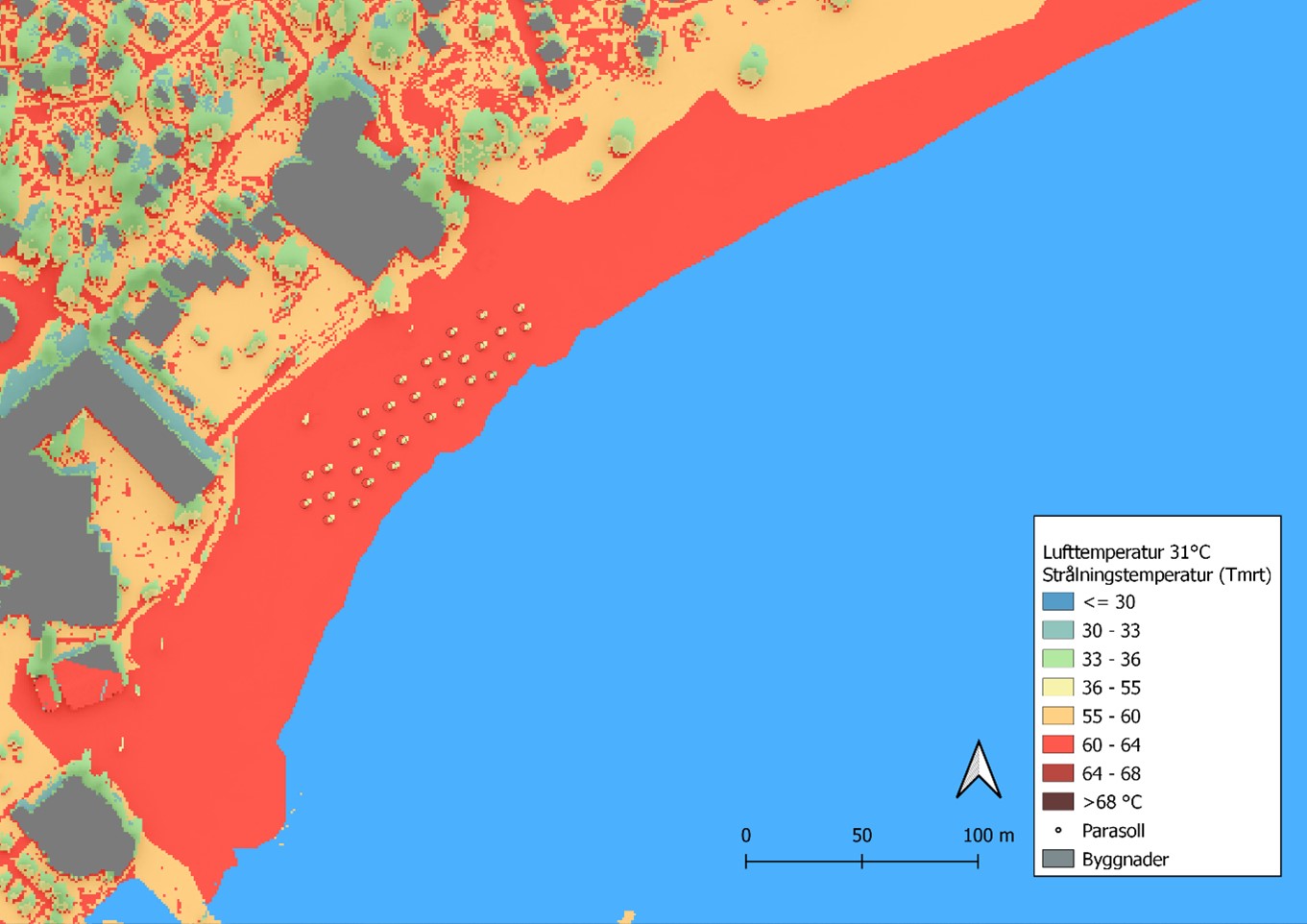Select the '<= 30' blue legend swatch
1307x924 pixels.
[1057, 602]
